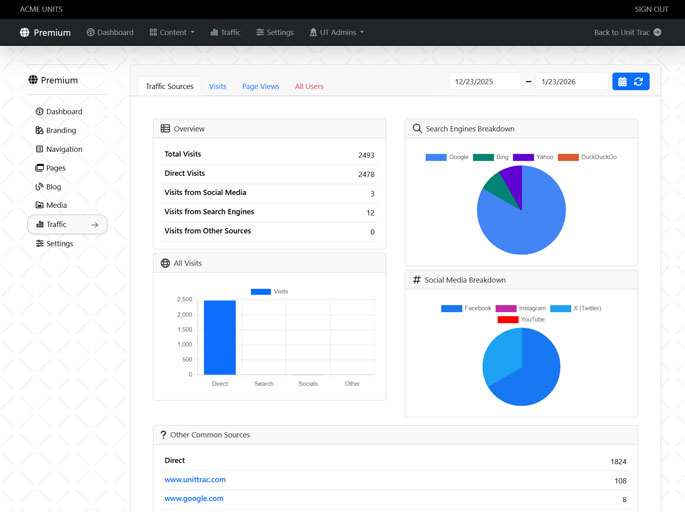685x512 pixels.
Task: Expand the UT Admins dropdown
Action: point(336,32)
